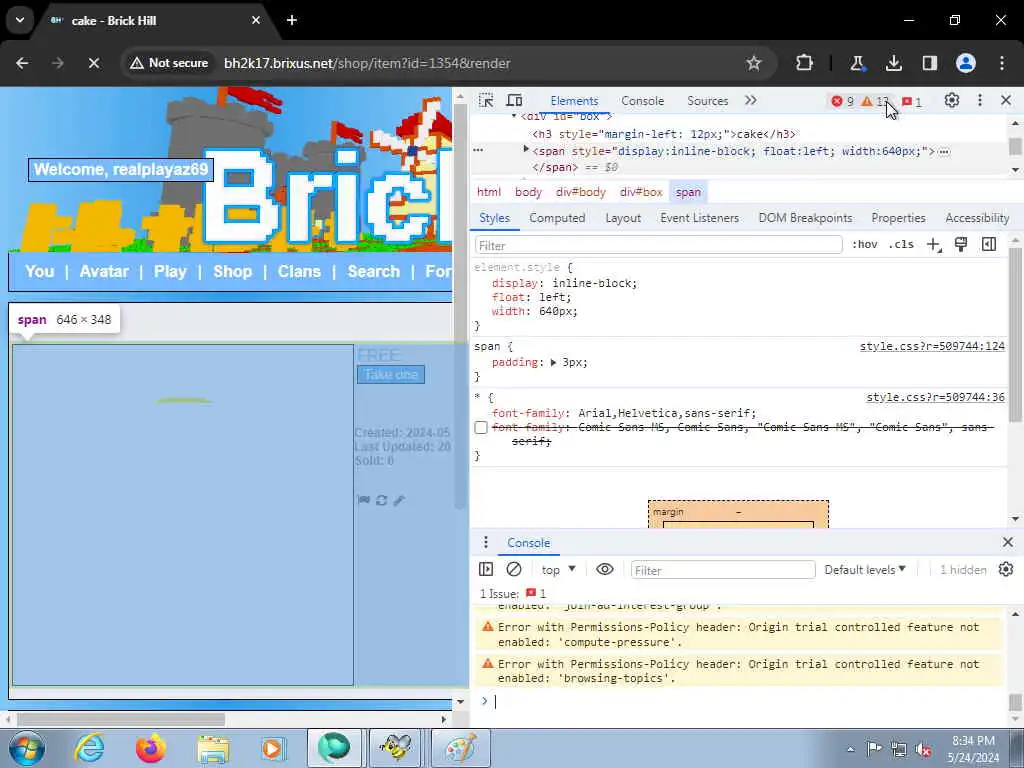Click the Take one button
Image resolution: width=1024 pixels, height=768 pixels.
click(391, 375)
